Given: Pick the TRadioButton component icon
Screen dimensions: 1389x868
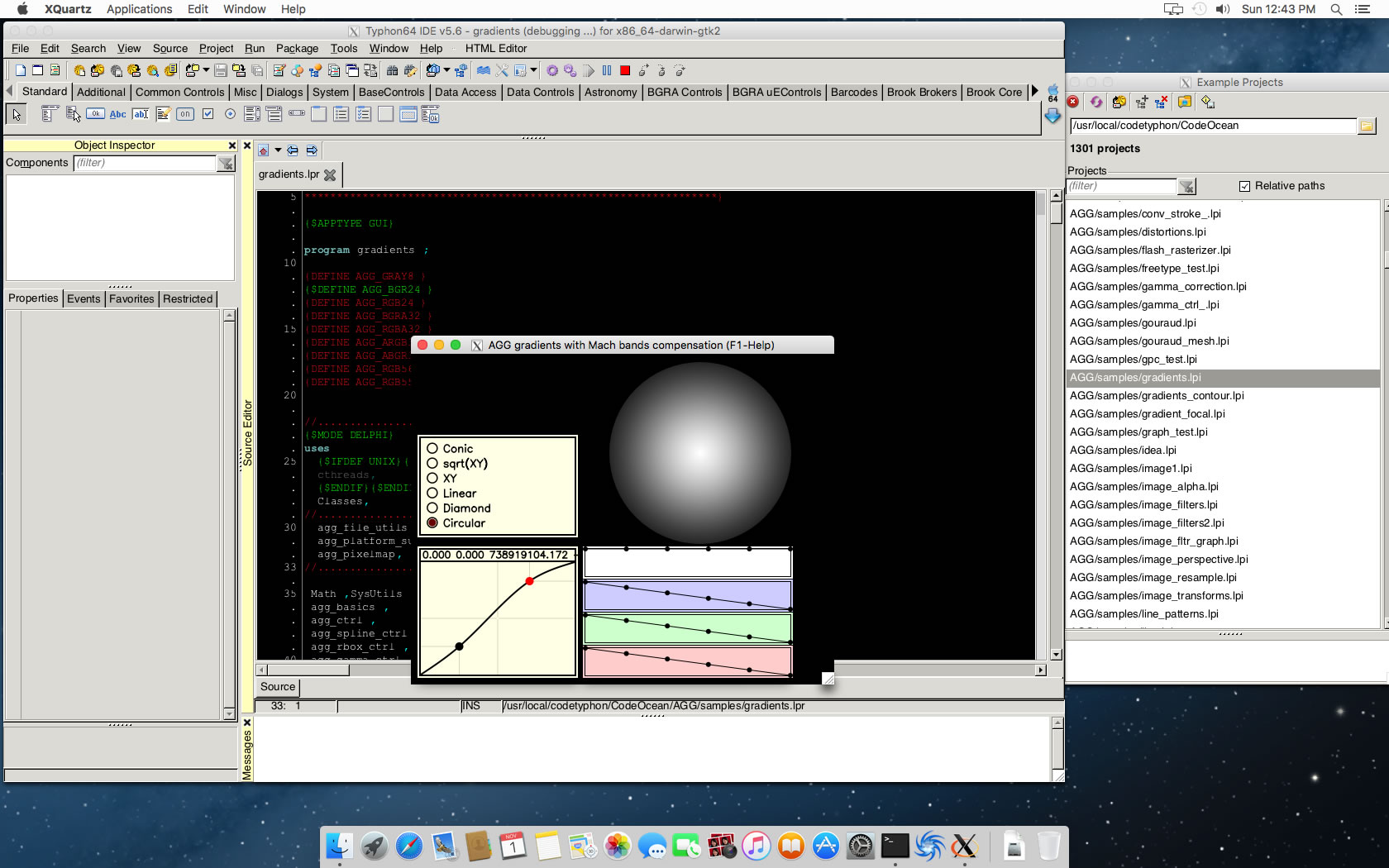Looking at the screenshot, I should pyautogui.click(x=230, y=114).
